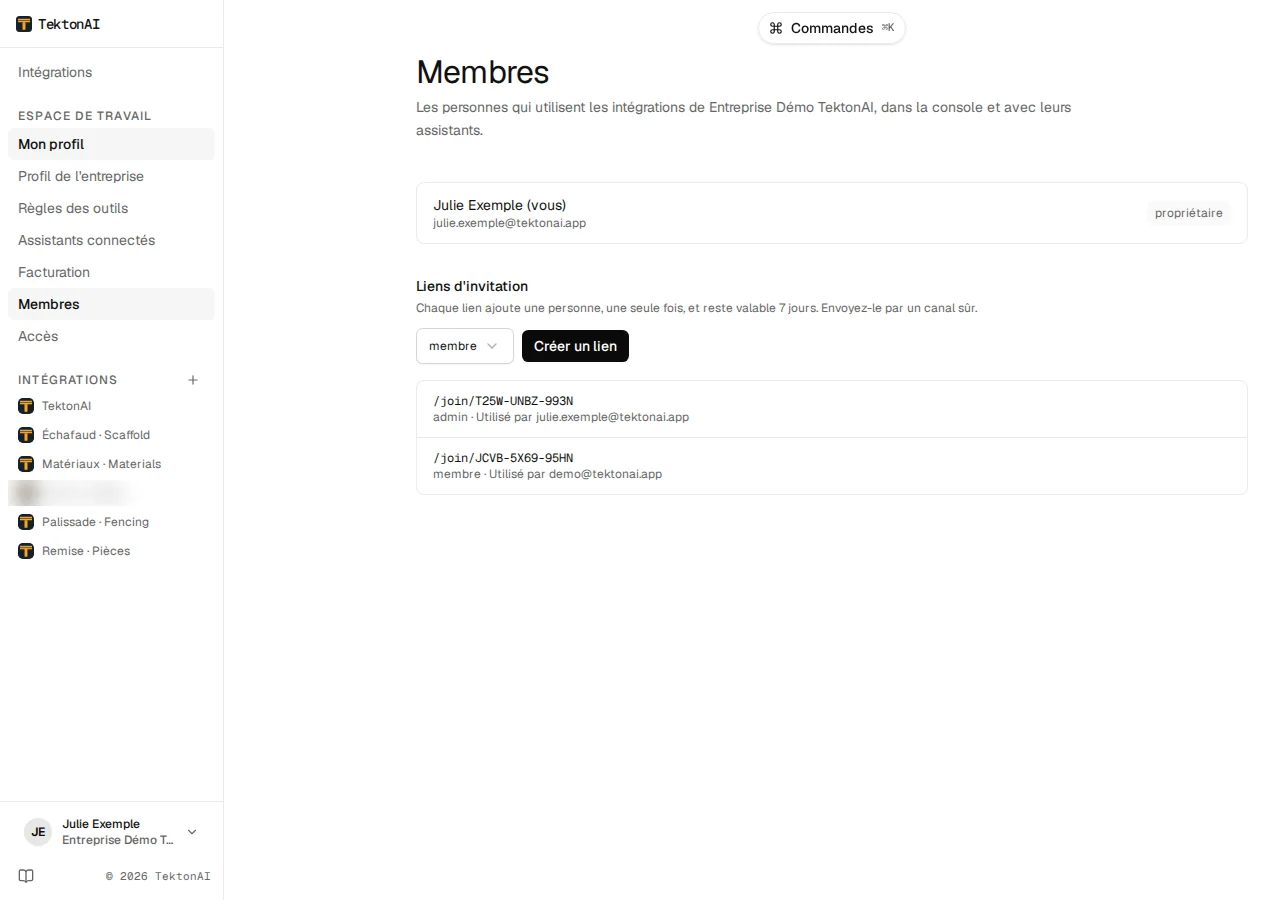Click "admin · Utilisé par julie.exemple@tektonai.app" line
This screenshot has width=1280, height=900.
561,417
